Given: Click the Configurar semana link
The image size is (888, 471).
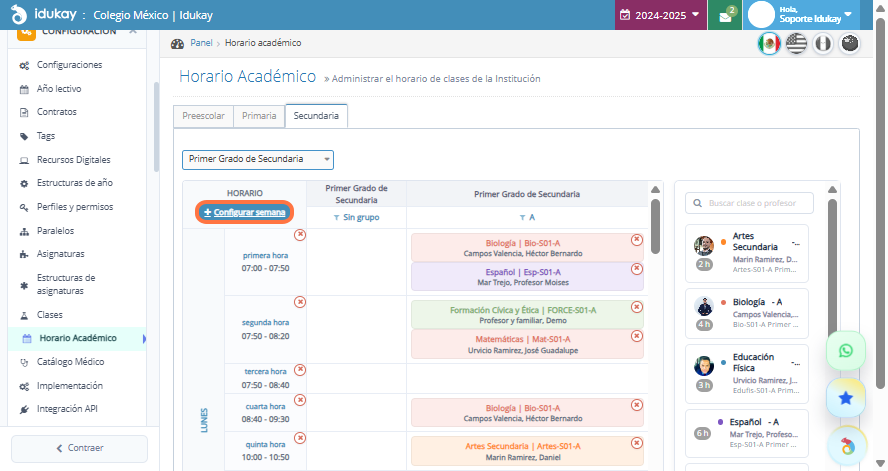Looking at the screenshot, I should pos(245,212).
